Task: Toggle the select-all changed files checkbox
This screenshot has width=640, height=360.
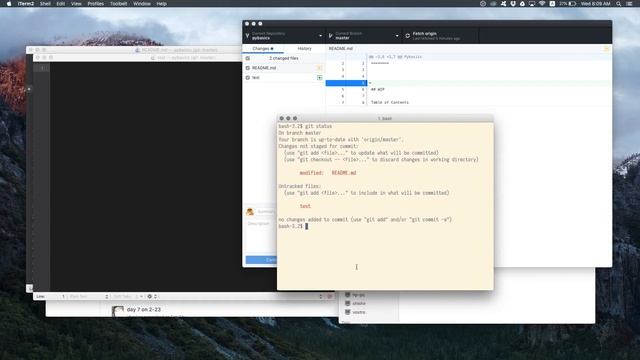Action: [248, 58]
